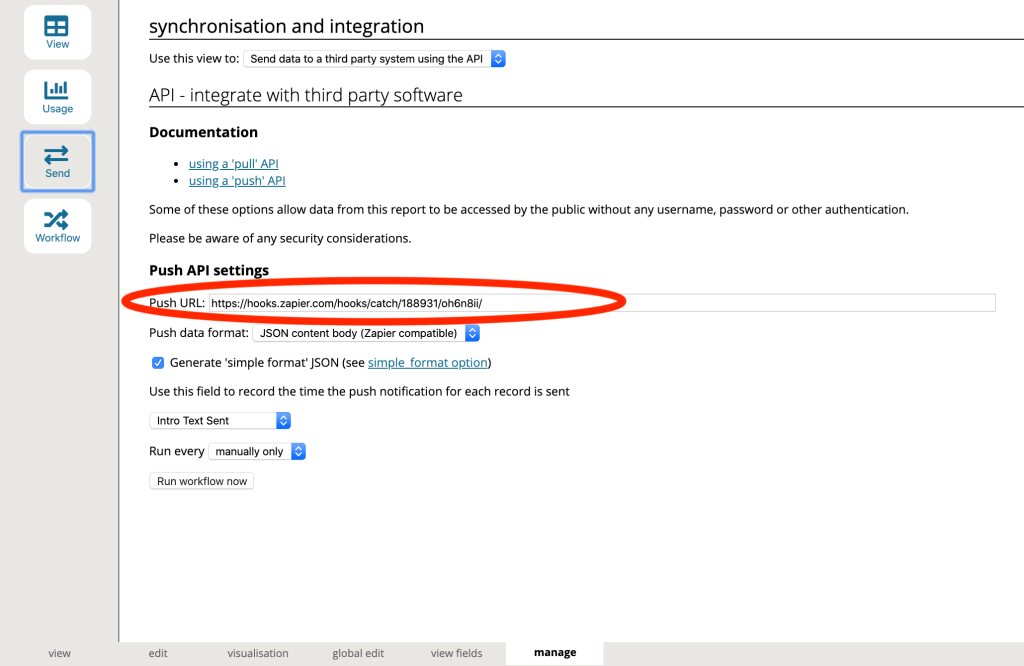Open the Usage chart icon
Screen dimensions: 1024x666
pyautogui.click(x=57, y=97)
